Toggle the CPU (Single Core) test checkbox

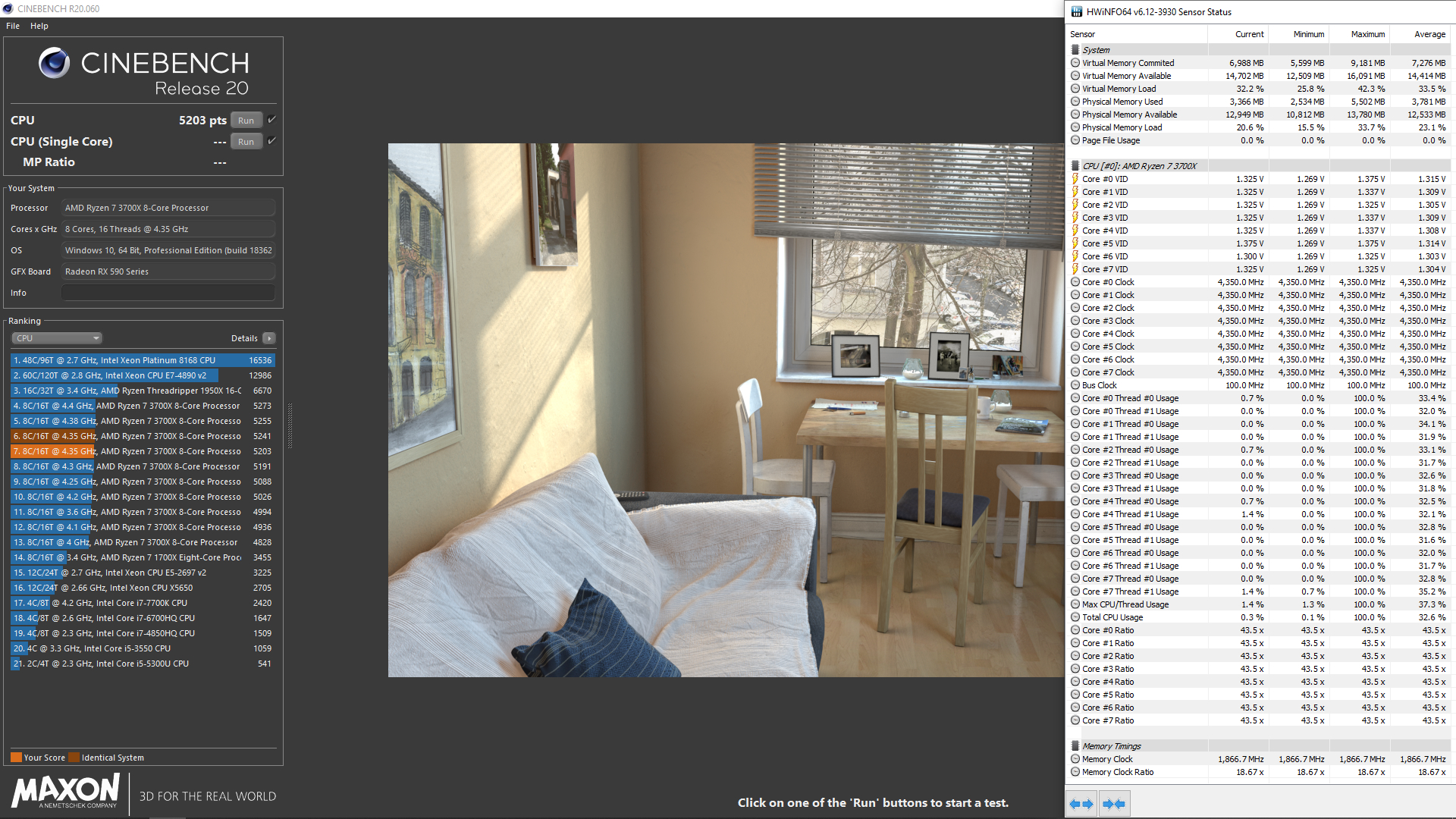[x=271, y=141]
